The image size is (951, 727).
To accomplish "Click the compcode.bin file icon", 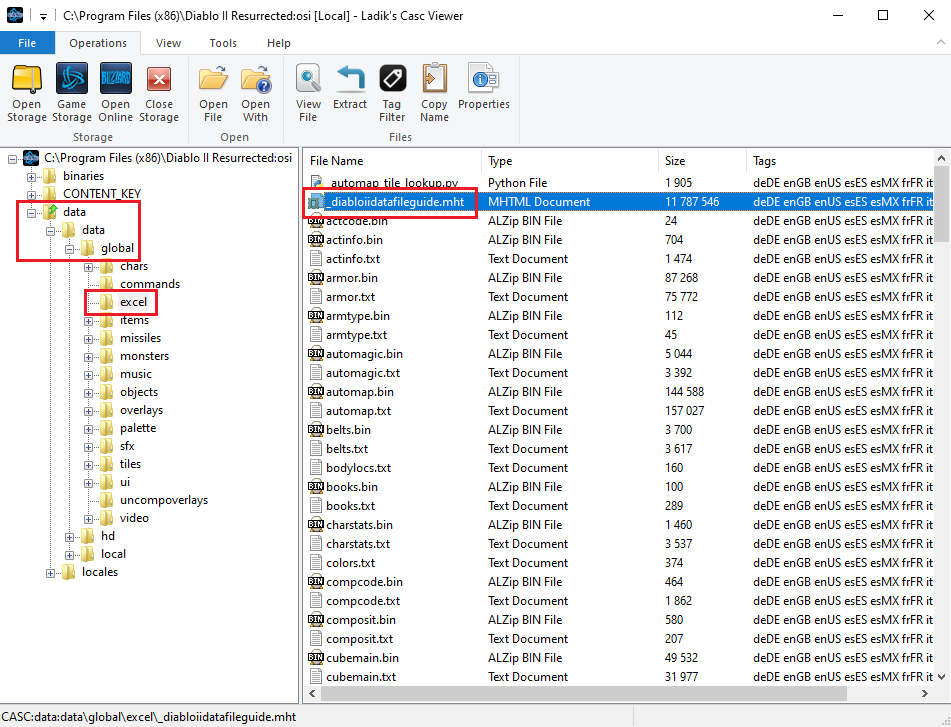I will [315, 582].
